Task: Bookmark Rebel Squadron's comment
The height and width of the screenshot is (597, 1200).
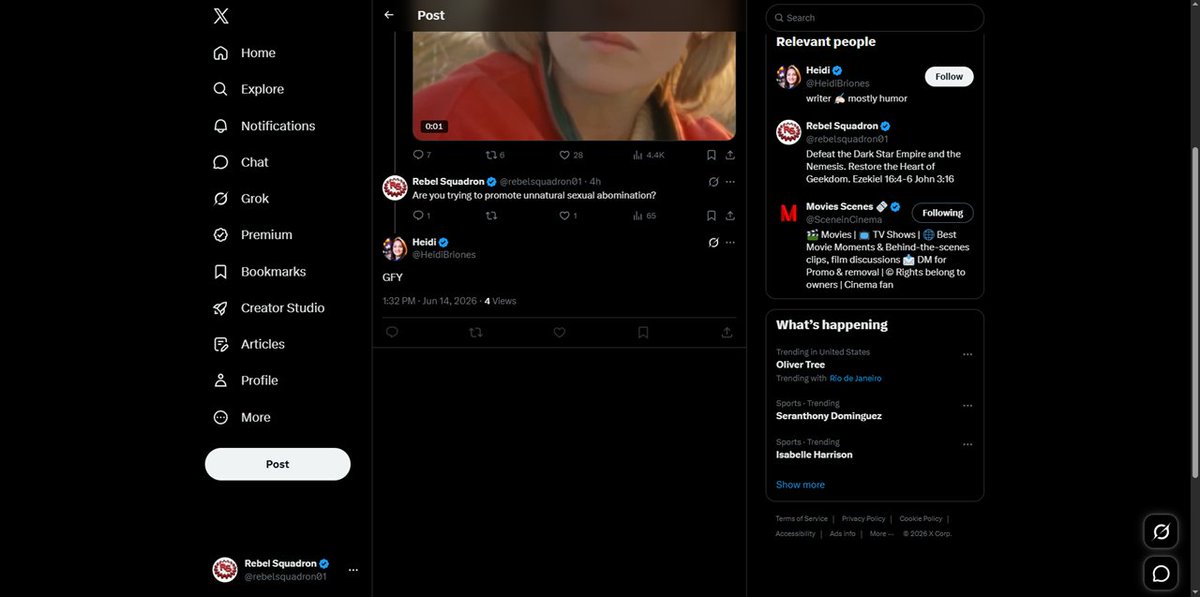Action: (x=711, y=215)
